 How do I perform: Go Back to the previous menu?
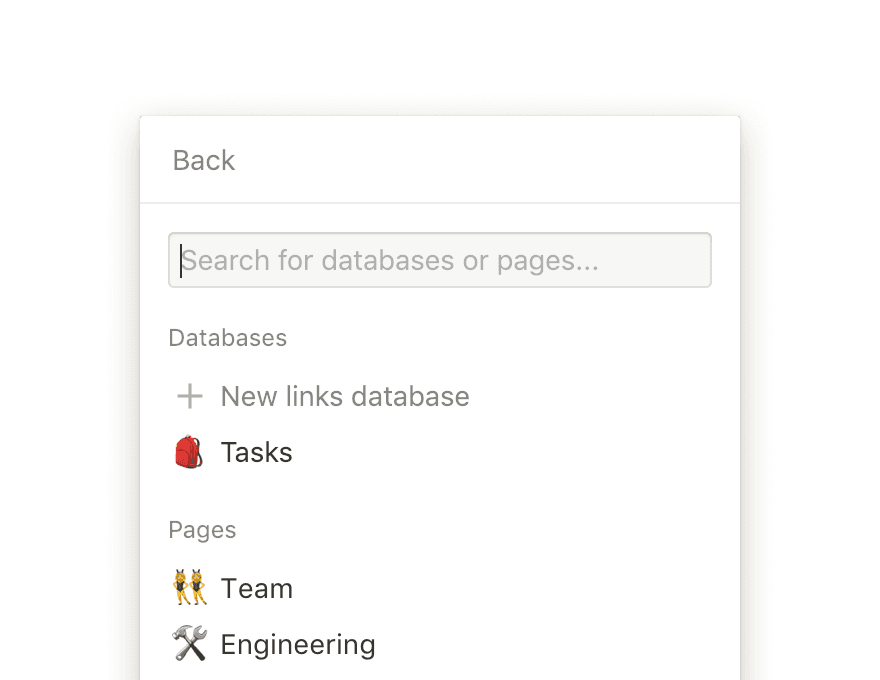203,160
